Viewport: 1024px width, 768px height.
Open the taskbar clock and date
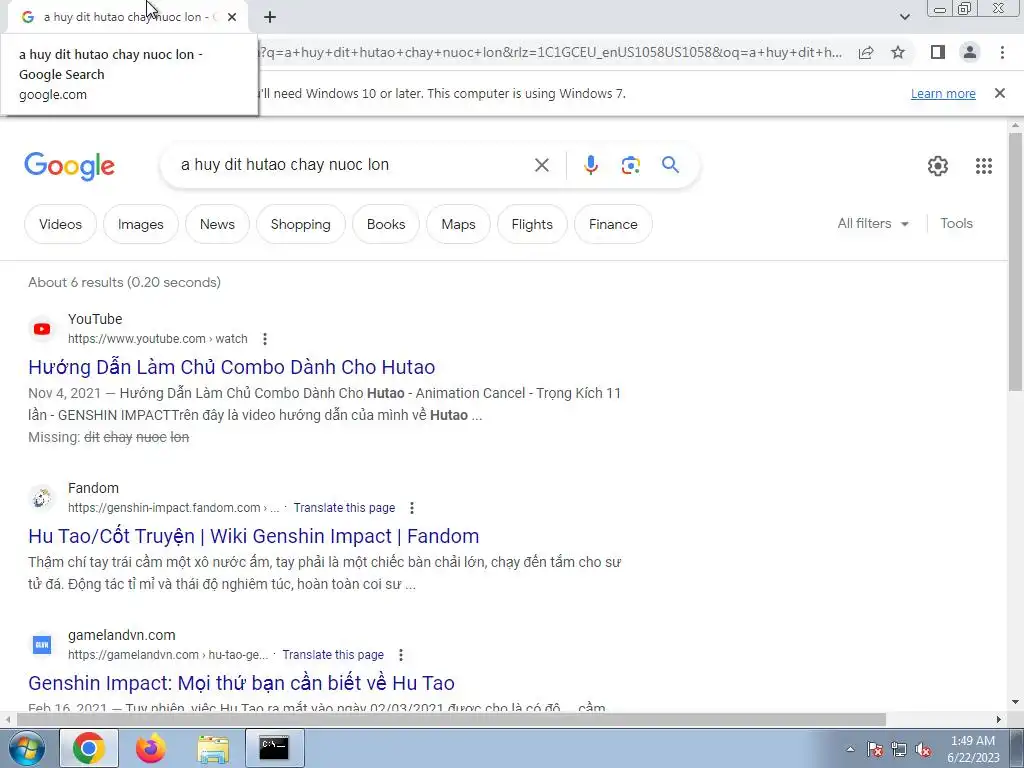pyautogui.click(x=973, y=749)
